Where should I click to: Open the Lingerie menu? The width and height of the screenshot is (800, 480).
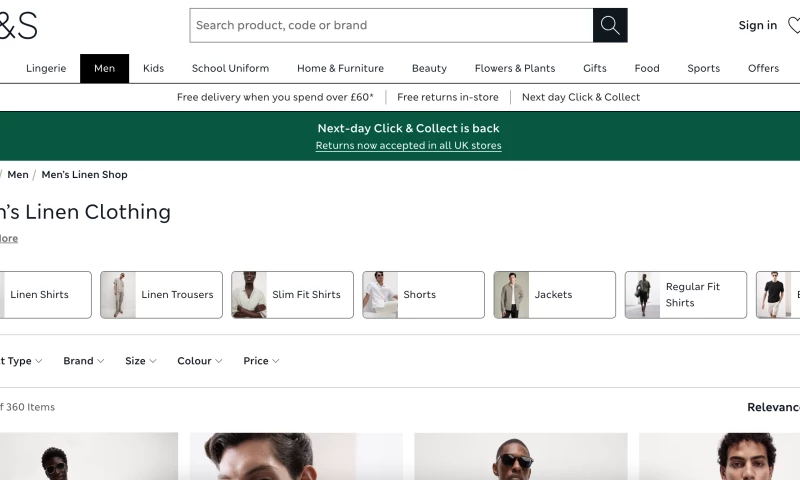[46, 68]
